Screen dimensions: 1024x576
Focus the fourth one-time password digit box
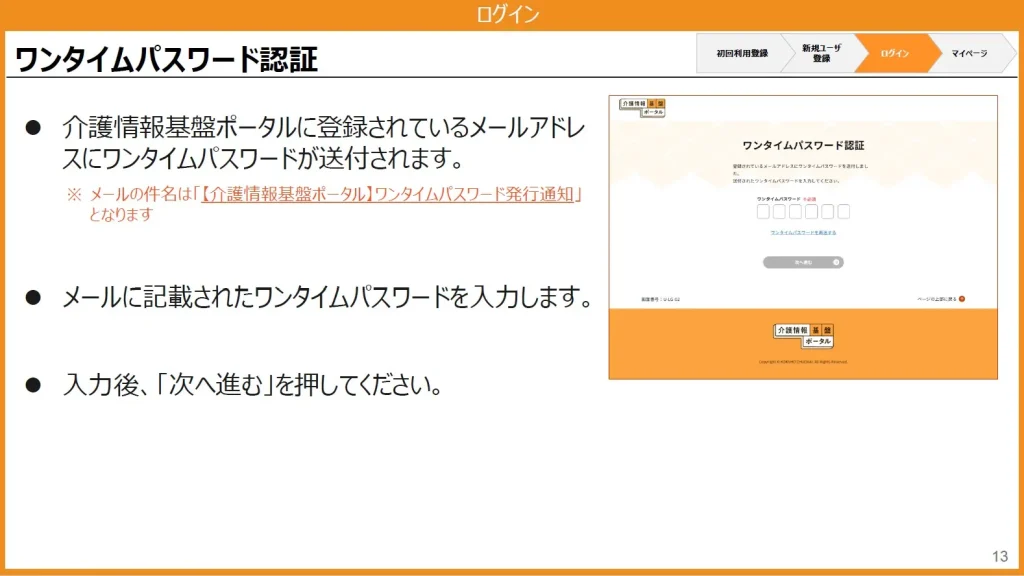811,212
